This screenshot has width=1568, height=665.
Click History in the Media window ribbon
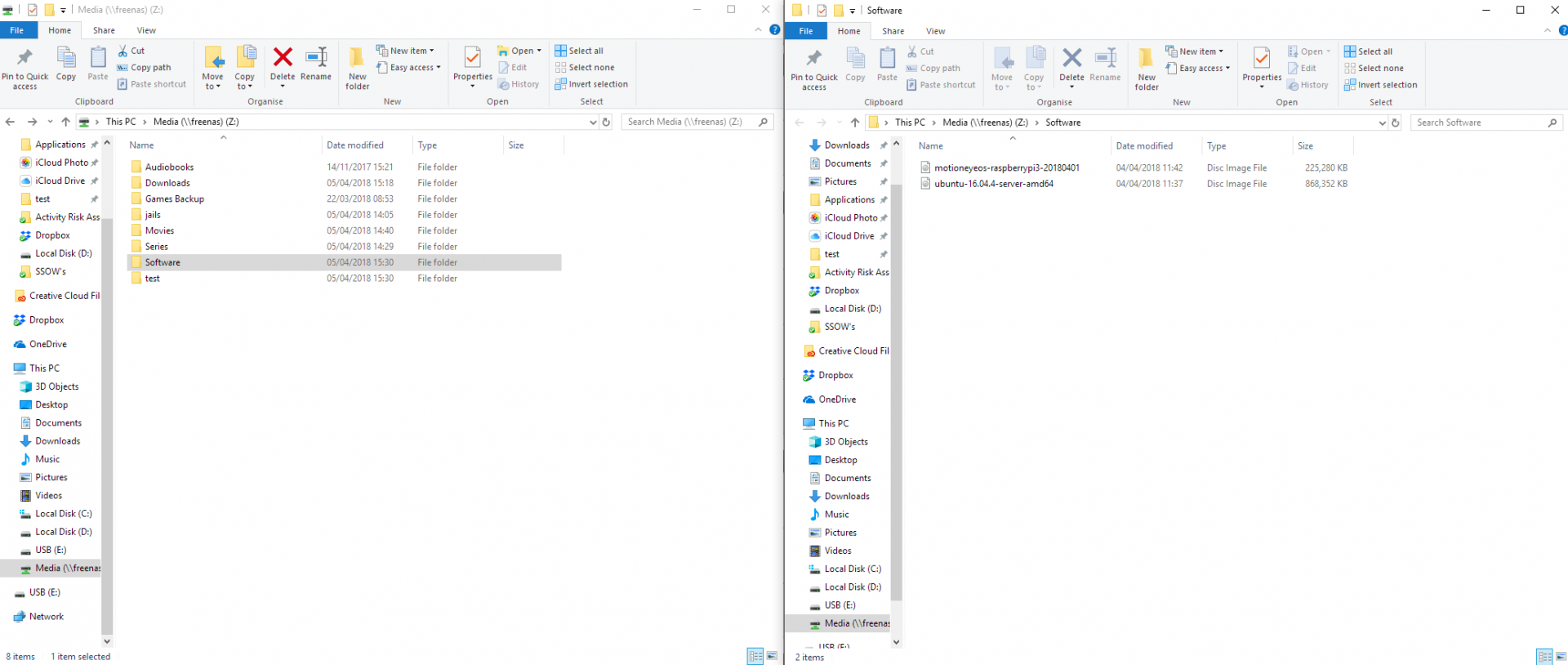519,84
